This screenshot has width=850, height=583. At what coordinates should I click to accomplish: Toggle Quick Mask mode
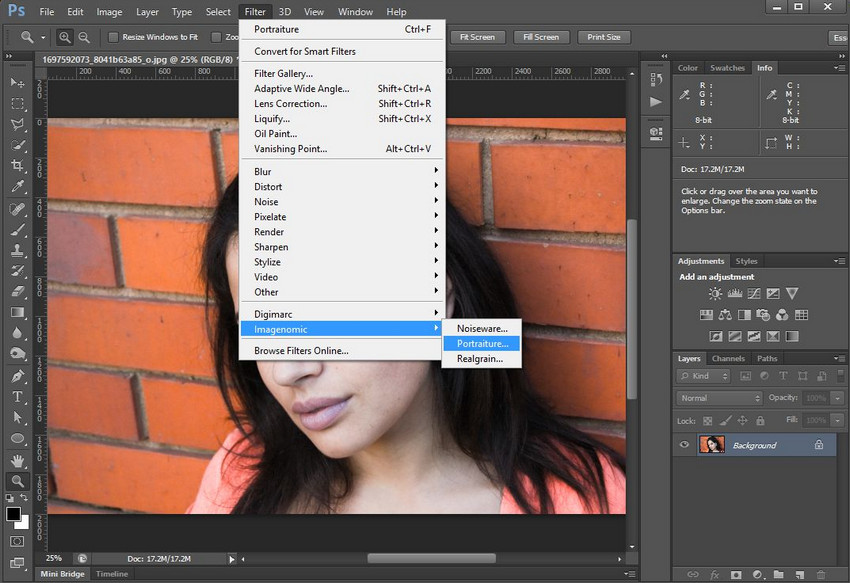(17, 541)
